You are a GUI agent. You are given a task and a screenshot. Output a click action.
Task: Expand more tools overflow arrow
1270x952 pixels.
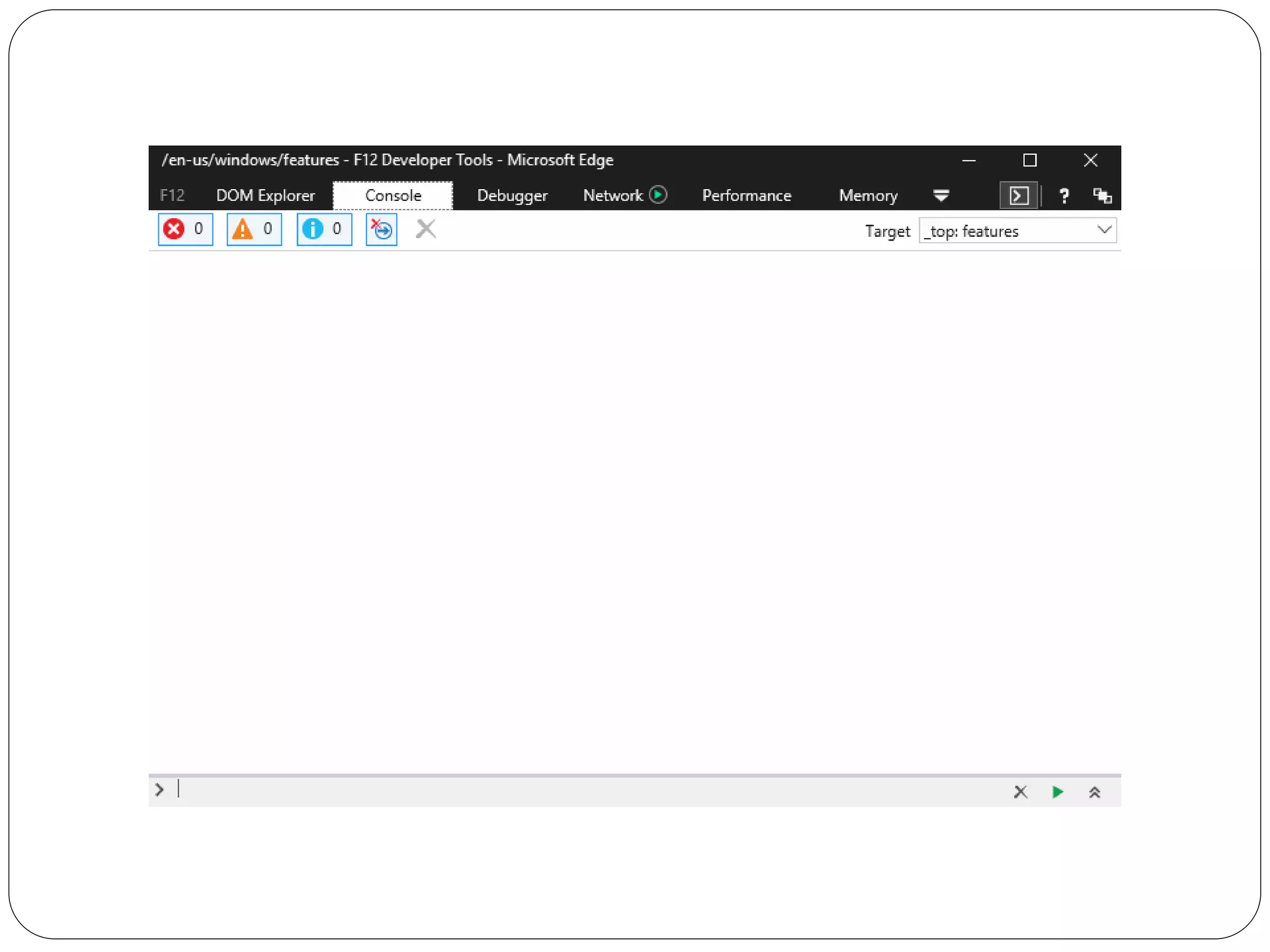[x=941, y=196]
